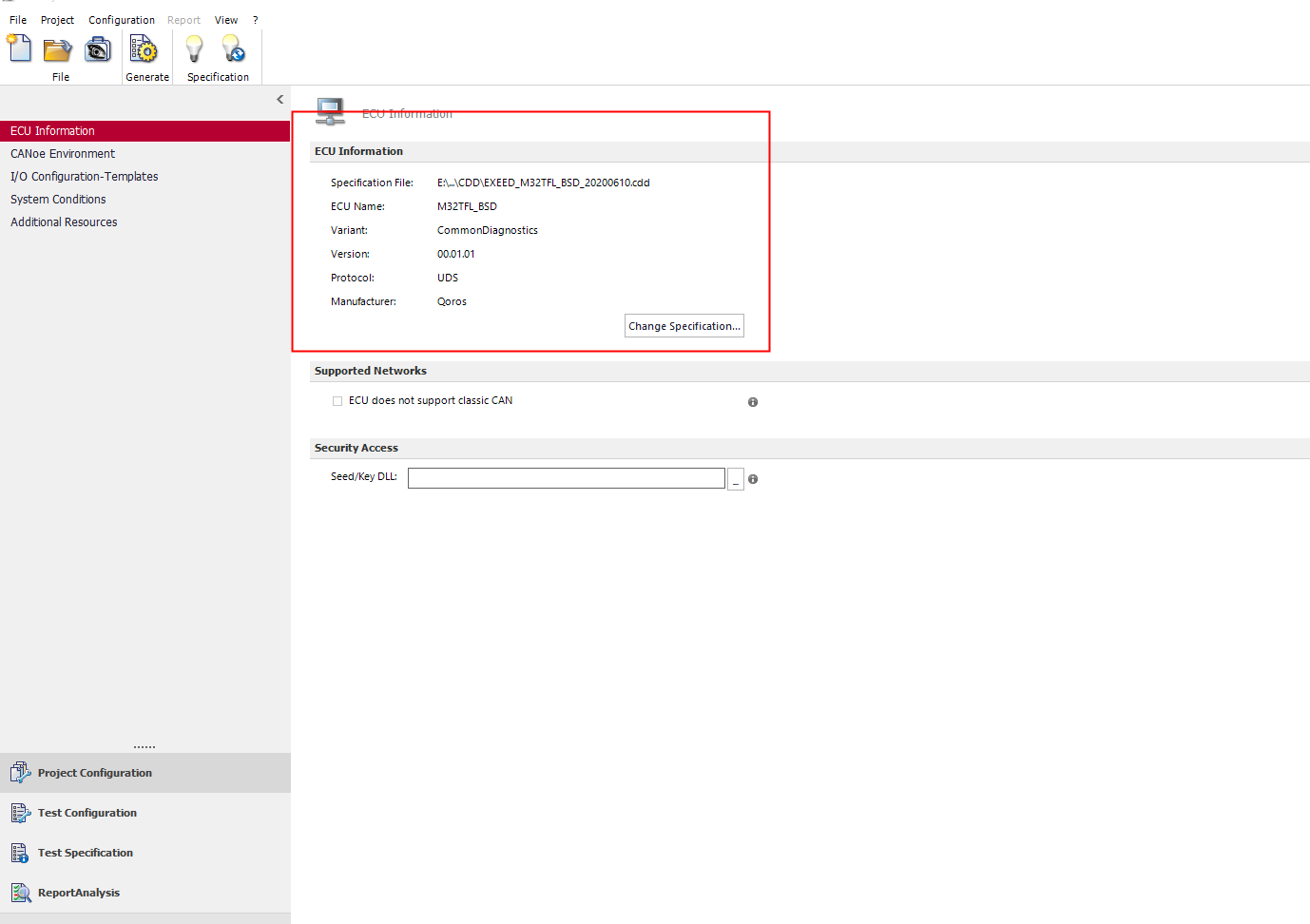Click the Specification light bulb icon

194,48
